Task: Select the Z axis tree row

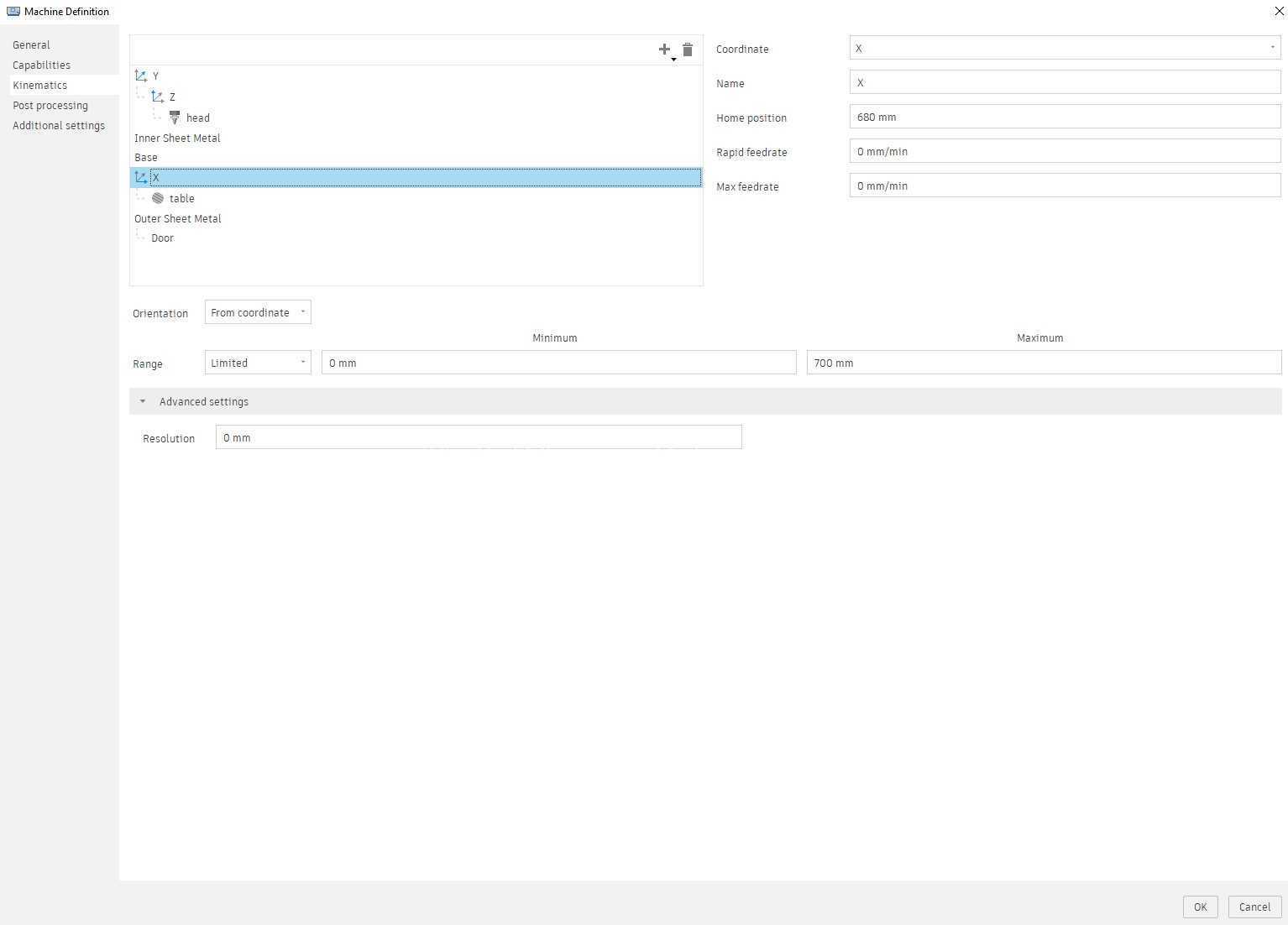Action: tap(416, 97)
